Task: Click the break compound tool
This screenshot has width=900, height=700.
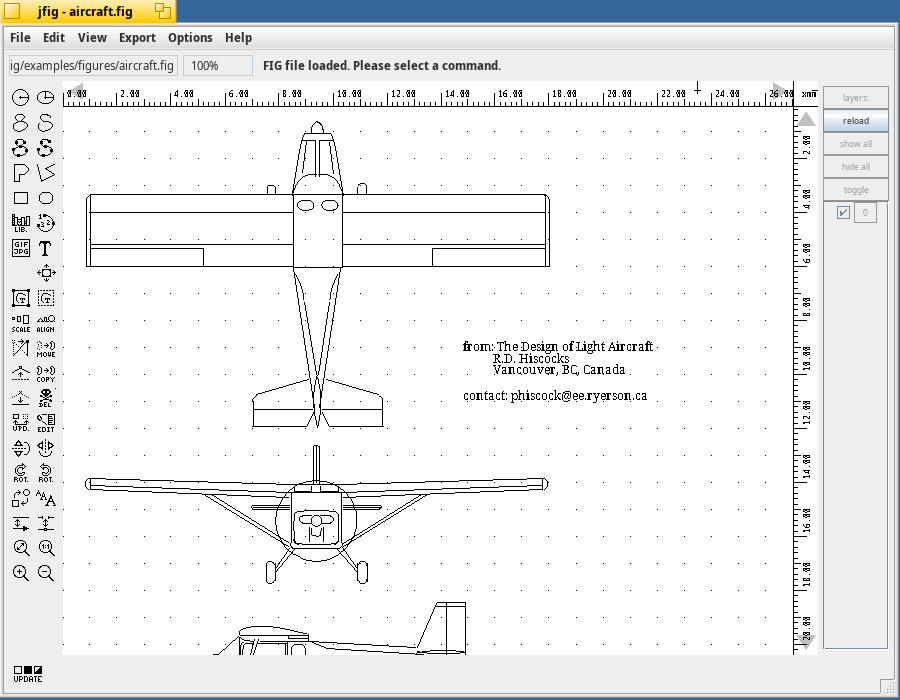Action: [x=46, y=298]
